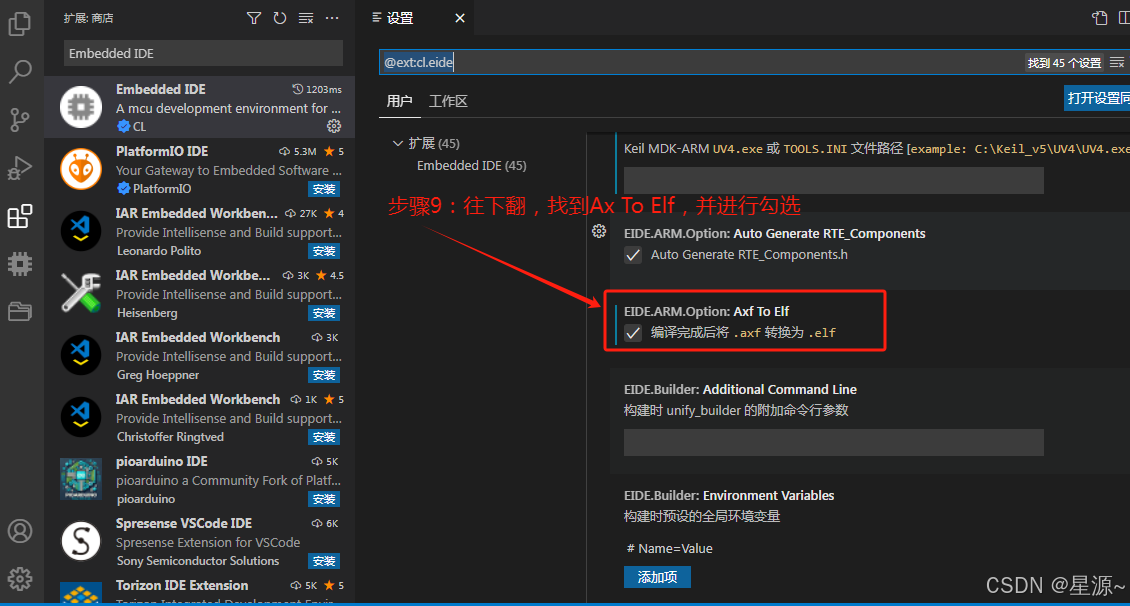Install IAR Embedded Workbench by Leonardo Polito
The height and width of the screenshot is (606, 1130).
(x=324, y=251)
